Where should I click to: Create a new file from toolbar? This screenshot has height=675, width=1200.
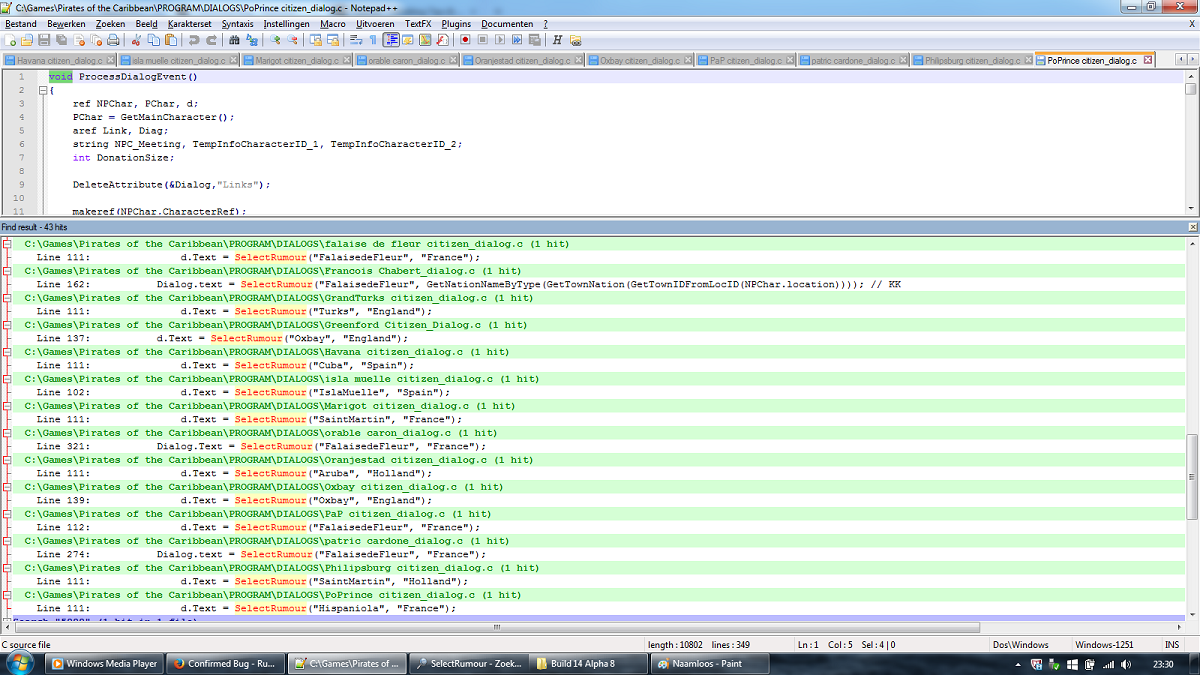[x=10, y=40]
